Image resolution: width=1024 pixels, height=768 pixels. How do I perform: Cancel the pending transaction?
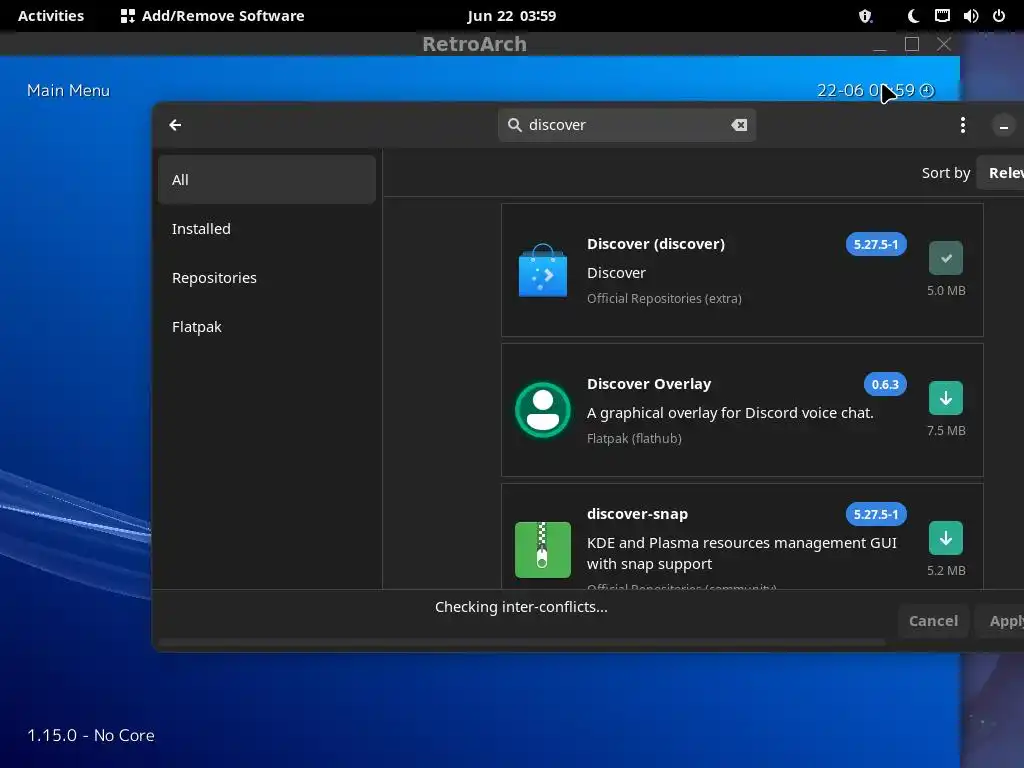(x=933, y=621)
